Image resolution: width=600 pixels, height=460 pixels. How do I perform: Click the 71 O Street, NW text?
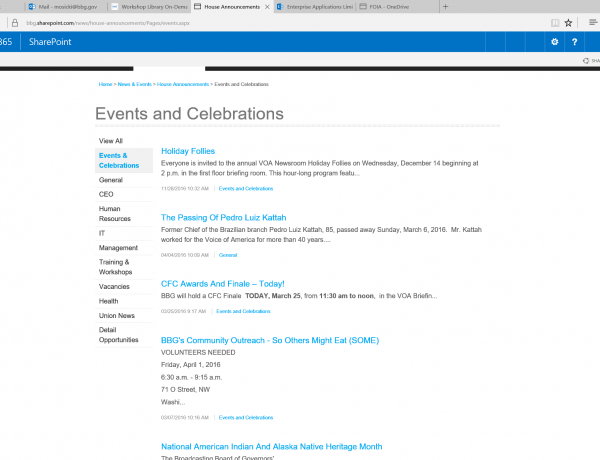[x=185, y=390]
